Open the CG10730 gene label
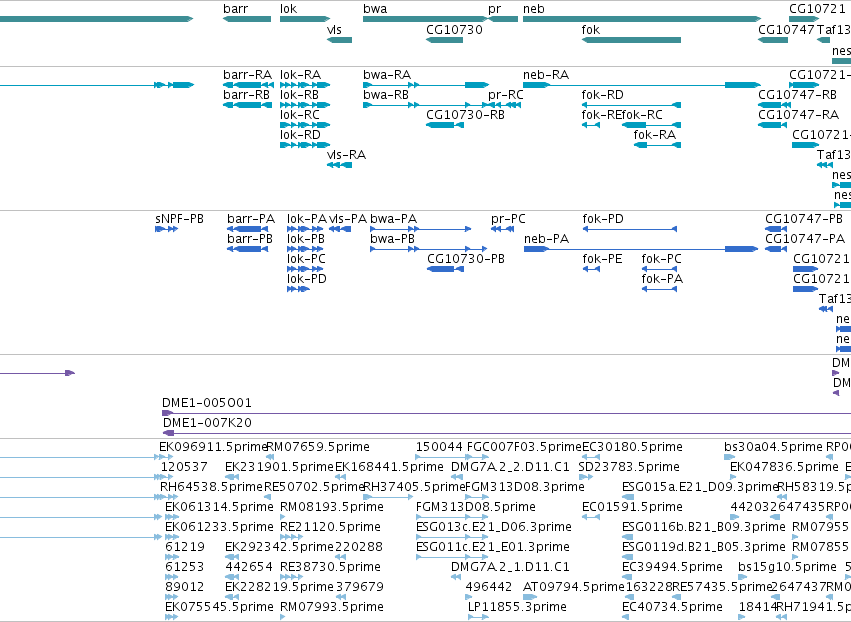Viewport: 851px width, 622px height. pyautogui.click(x=454, y=29)
